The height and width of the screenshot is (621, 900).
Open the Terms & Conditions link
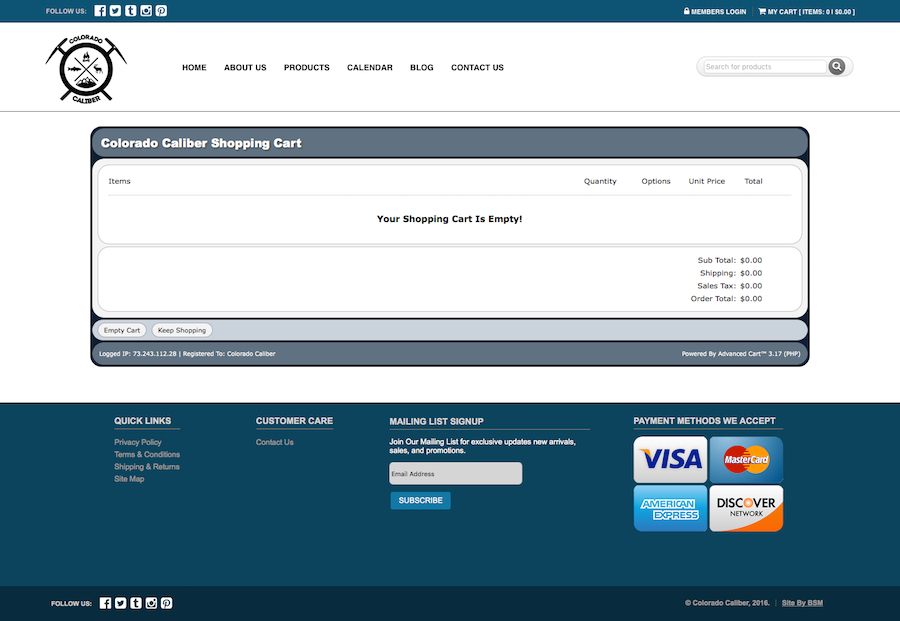147,455
